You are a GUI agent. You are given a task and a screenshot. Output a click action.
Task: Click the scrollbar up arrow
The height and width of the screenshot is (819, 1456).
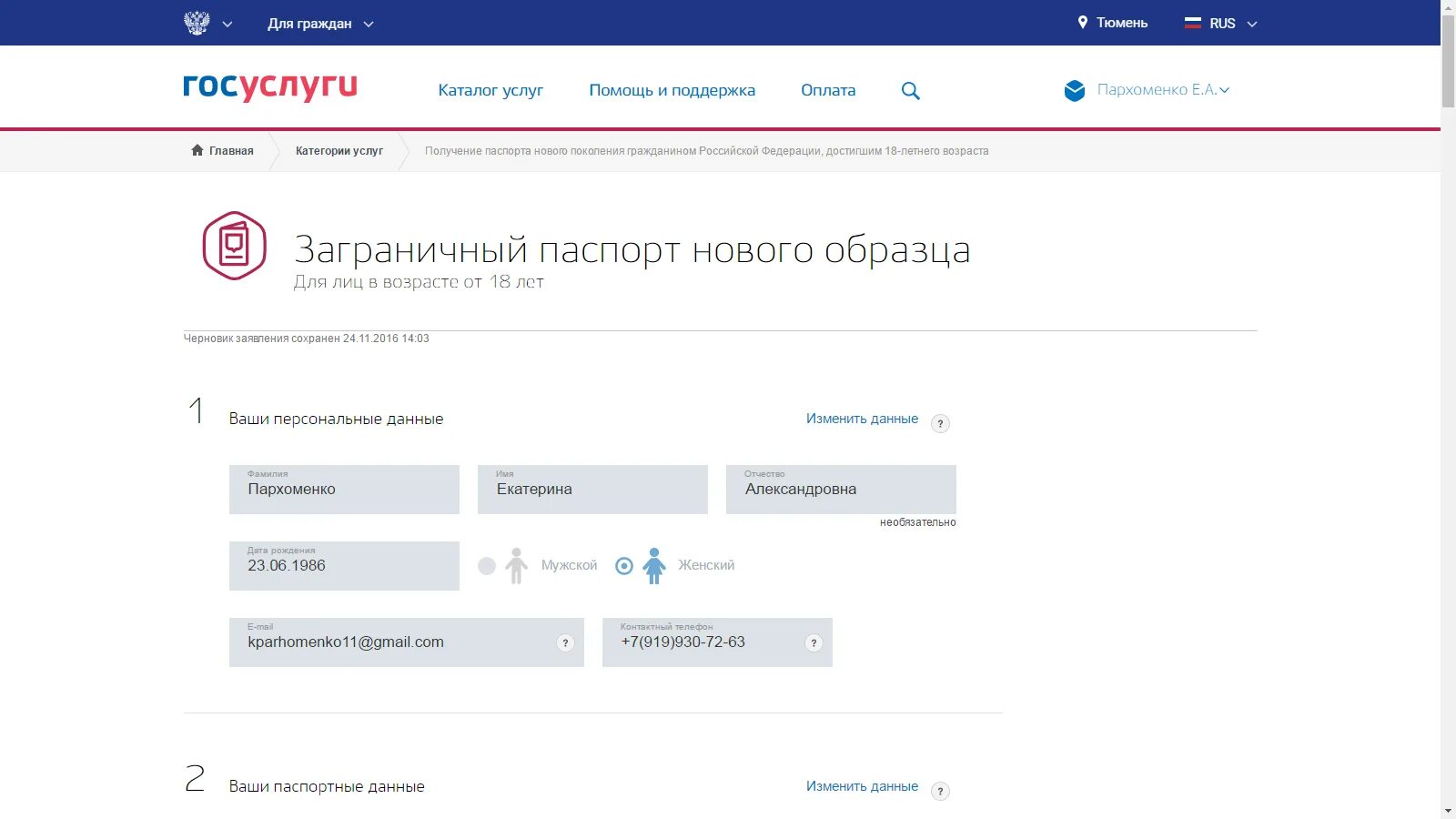click(1448, 7)
